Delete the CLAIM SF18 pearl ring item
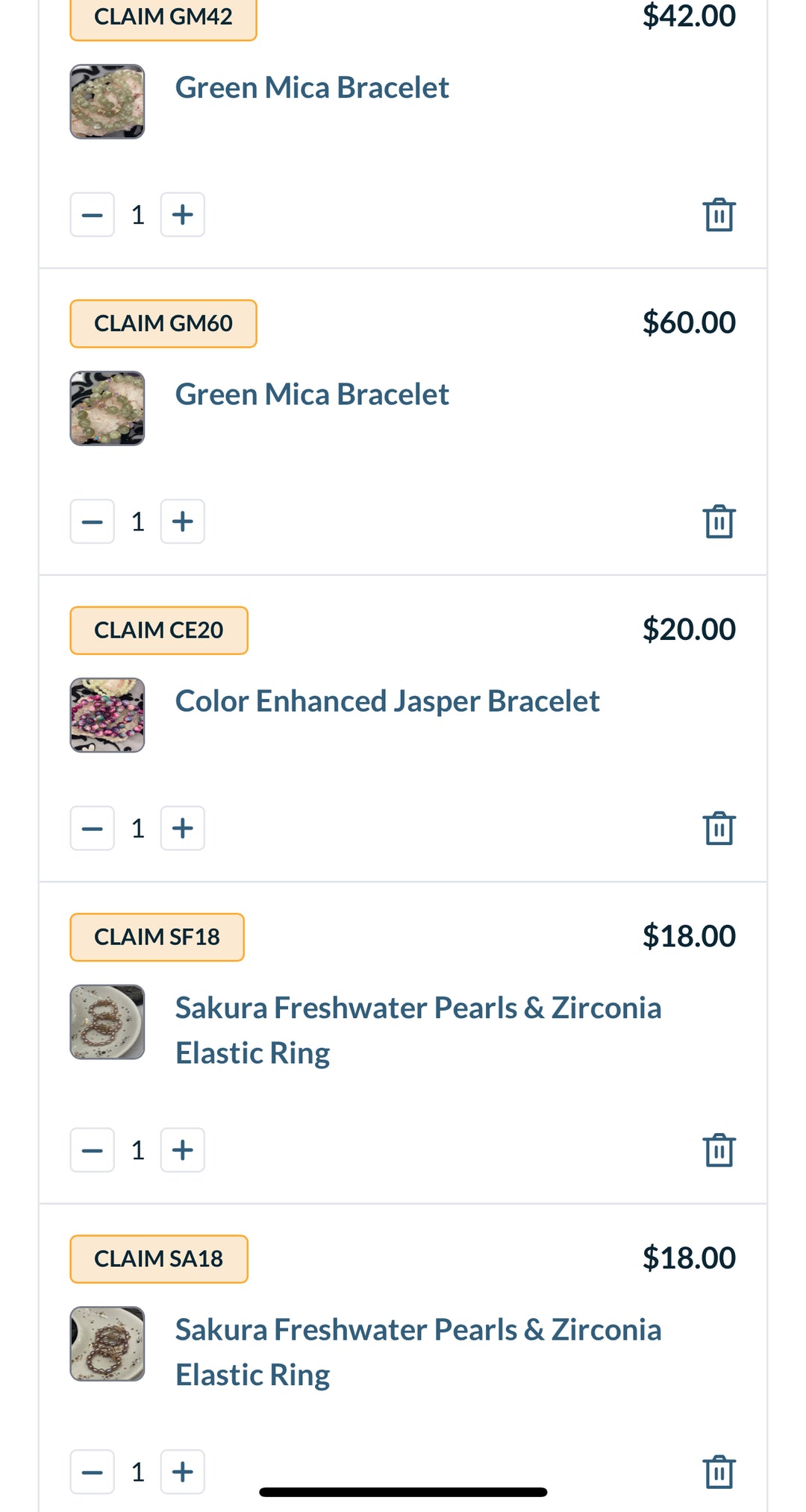 [x=719, y=1150]
